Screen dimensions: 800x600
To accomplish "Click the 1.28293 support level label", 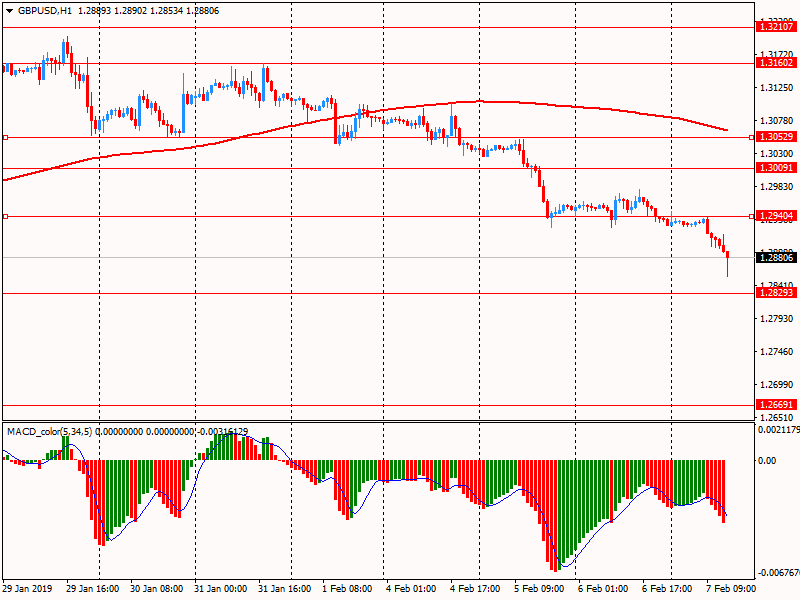I will click(x=775, y=293).
